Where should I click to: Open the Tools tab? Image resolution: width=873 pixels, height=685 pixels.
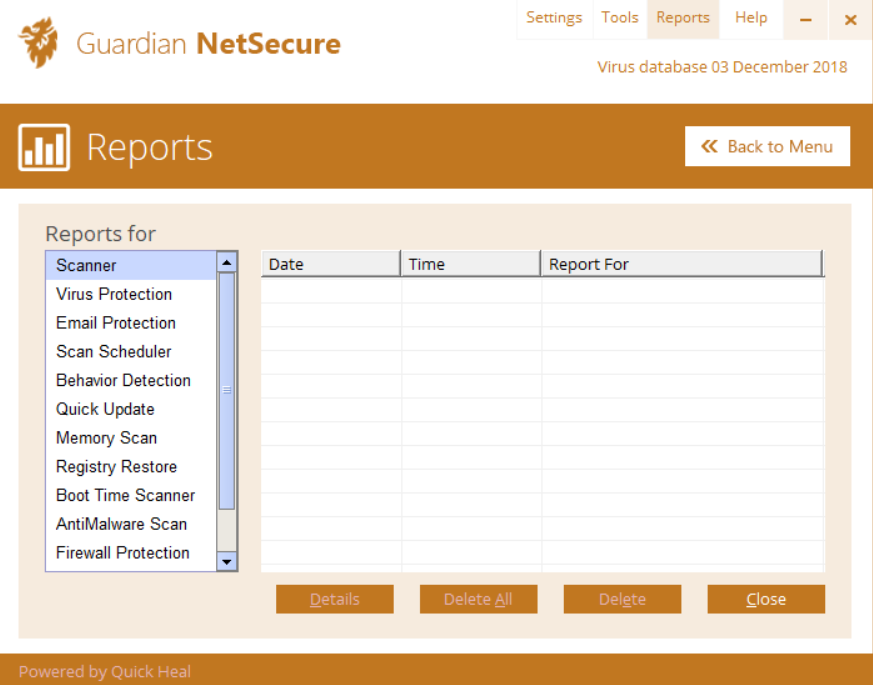pos(619,17)
